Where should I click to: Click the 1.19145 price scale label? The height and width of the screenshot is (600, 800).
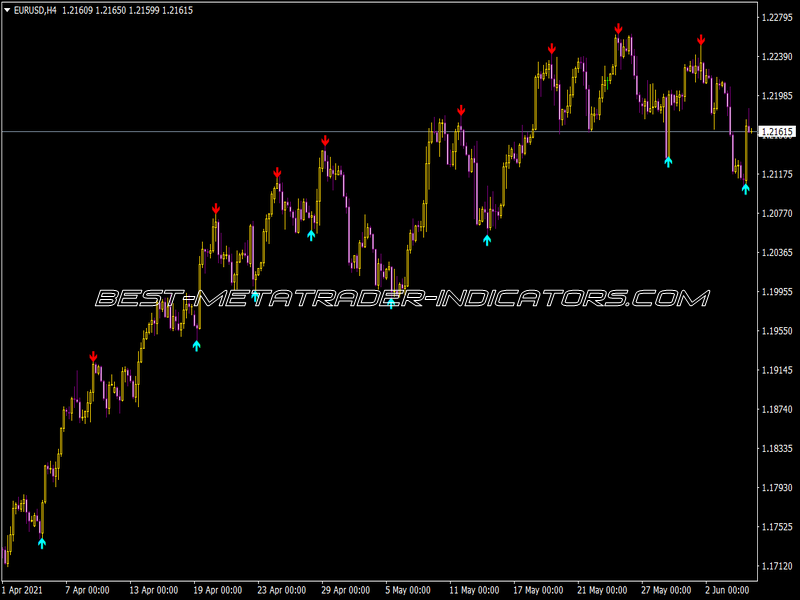(777, 370)
